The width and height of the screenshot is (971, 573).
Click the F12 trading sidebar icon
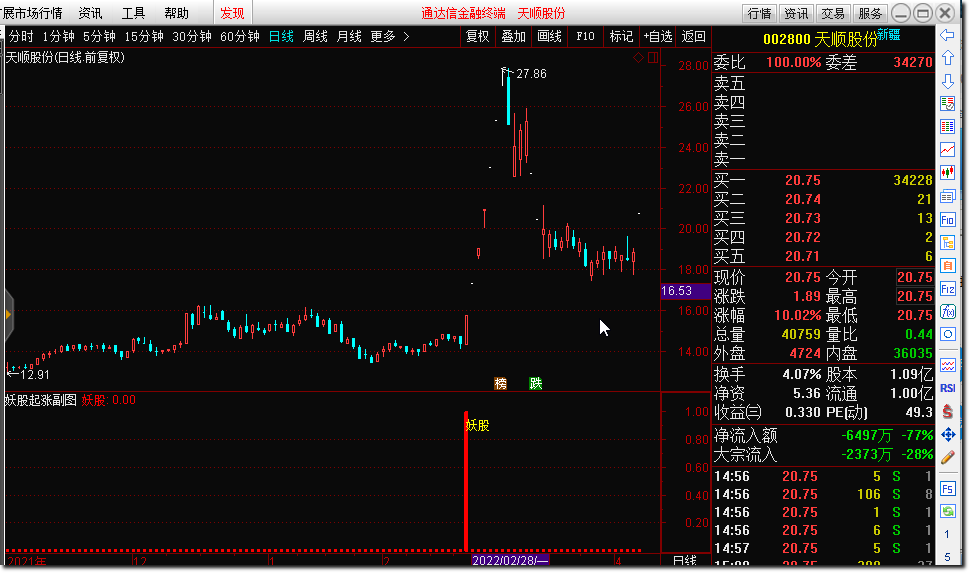click(x=947, y=289)
